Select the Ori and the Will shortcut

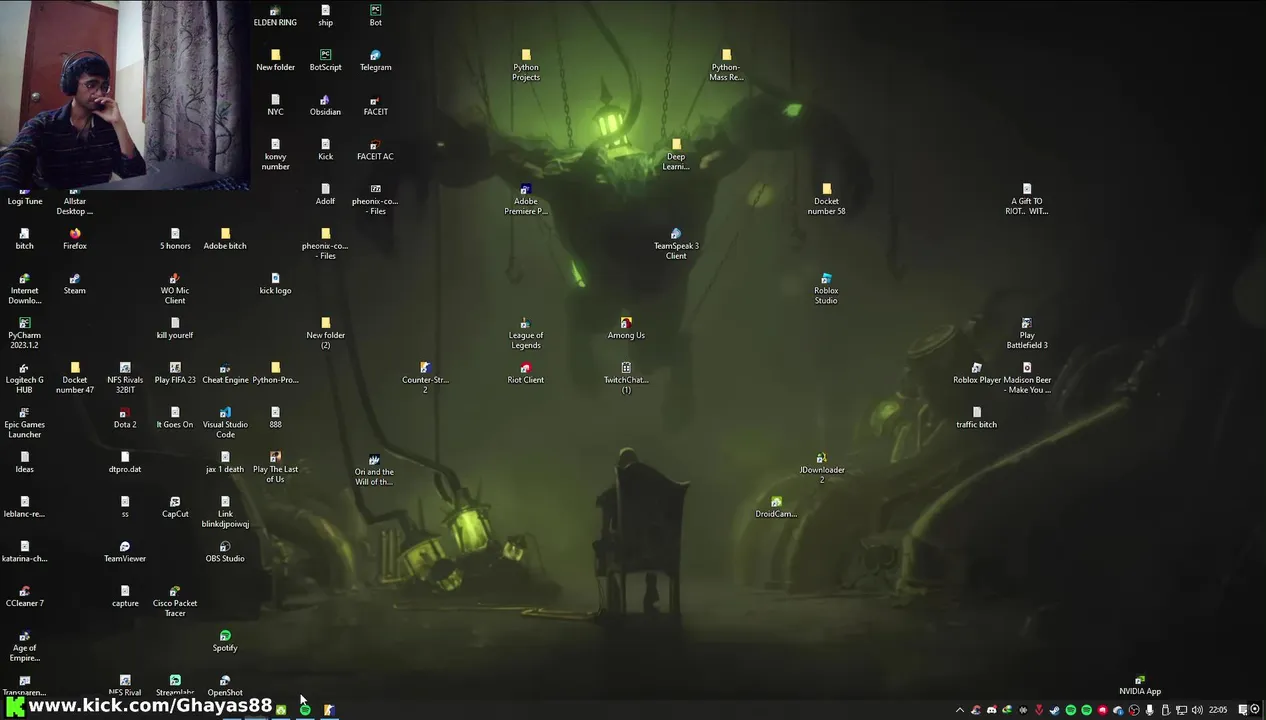374,469
